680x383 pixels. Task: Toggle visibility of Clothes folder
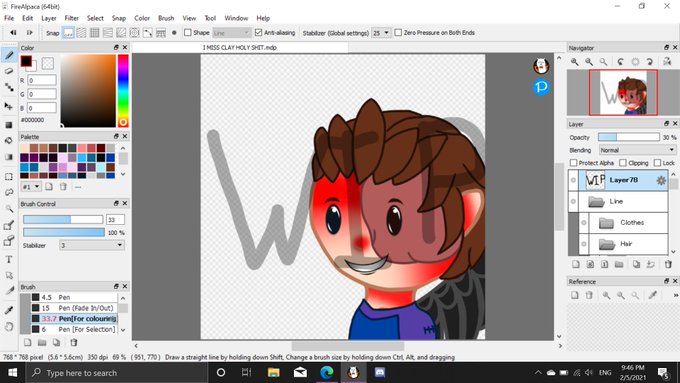pyautogui.click(x=584, y=223)
